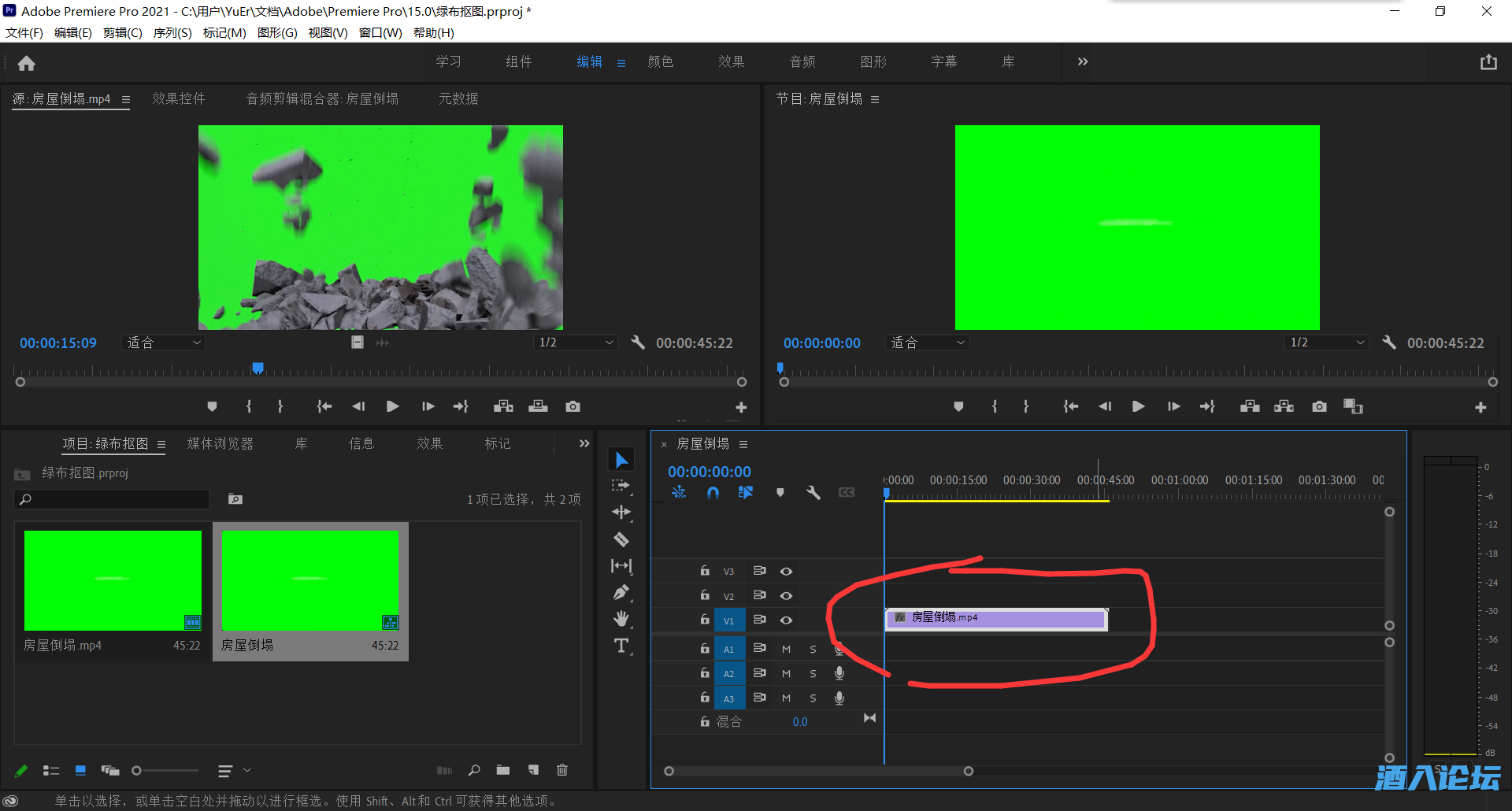
Task: Solo the A2 audio track
Action: [812, 673]
